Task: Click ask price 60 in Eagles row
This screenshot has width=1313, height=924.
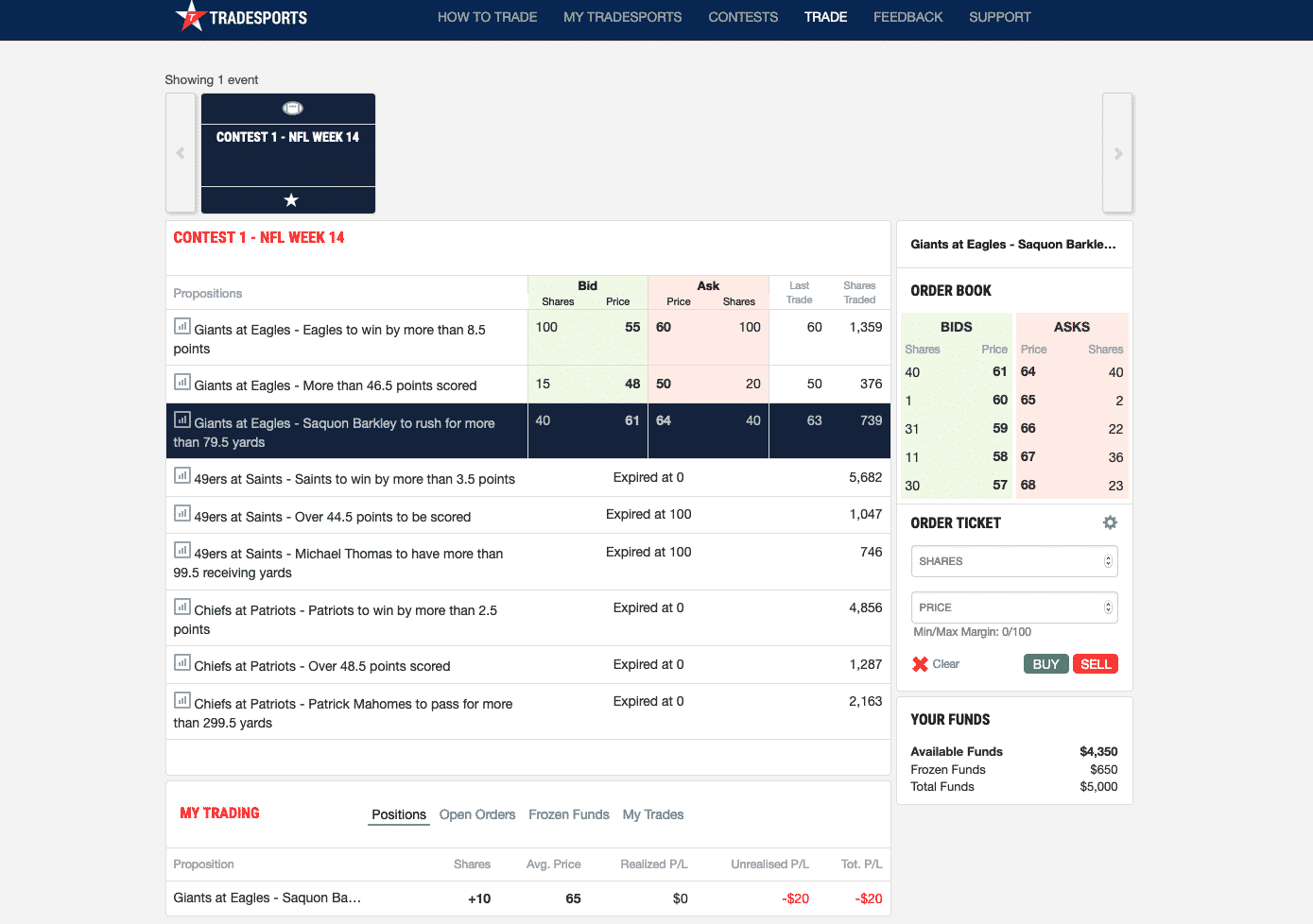Action: click(664, 327)
